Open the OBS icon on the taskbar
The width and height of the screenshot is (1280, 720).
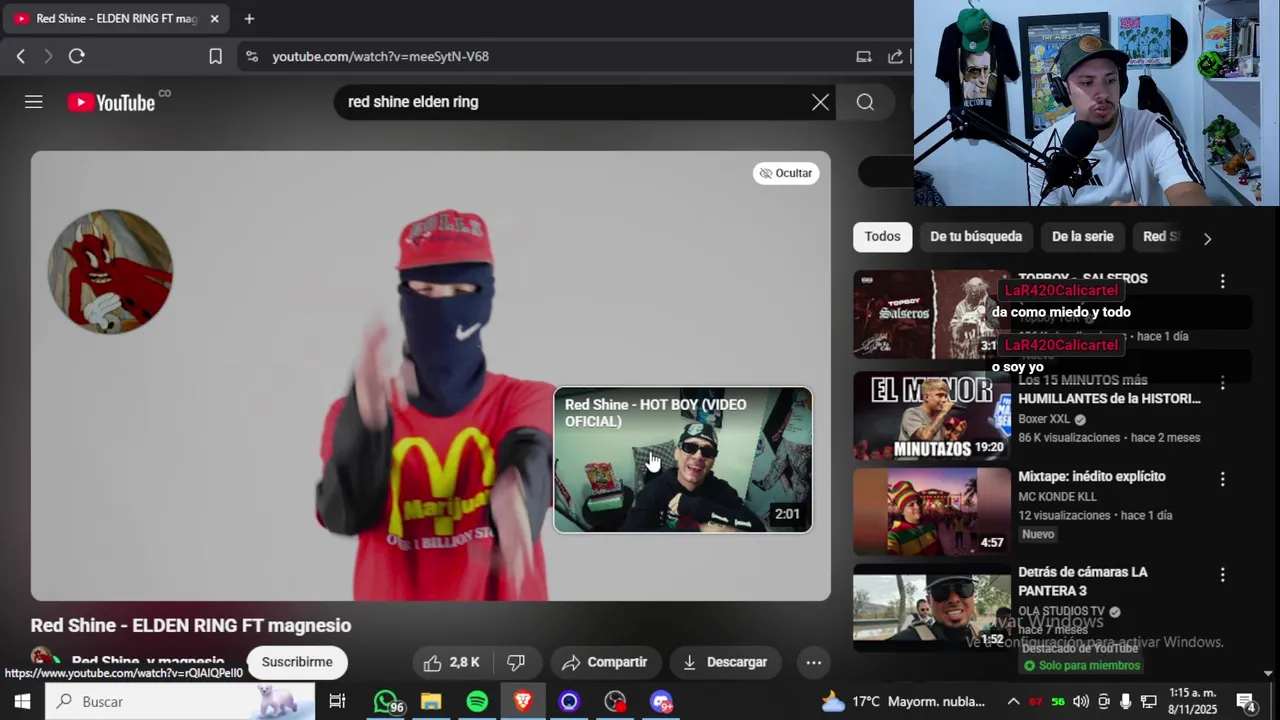(x=615, y=702)
